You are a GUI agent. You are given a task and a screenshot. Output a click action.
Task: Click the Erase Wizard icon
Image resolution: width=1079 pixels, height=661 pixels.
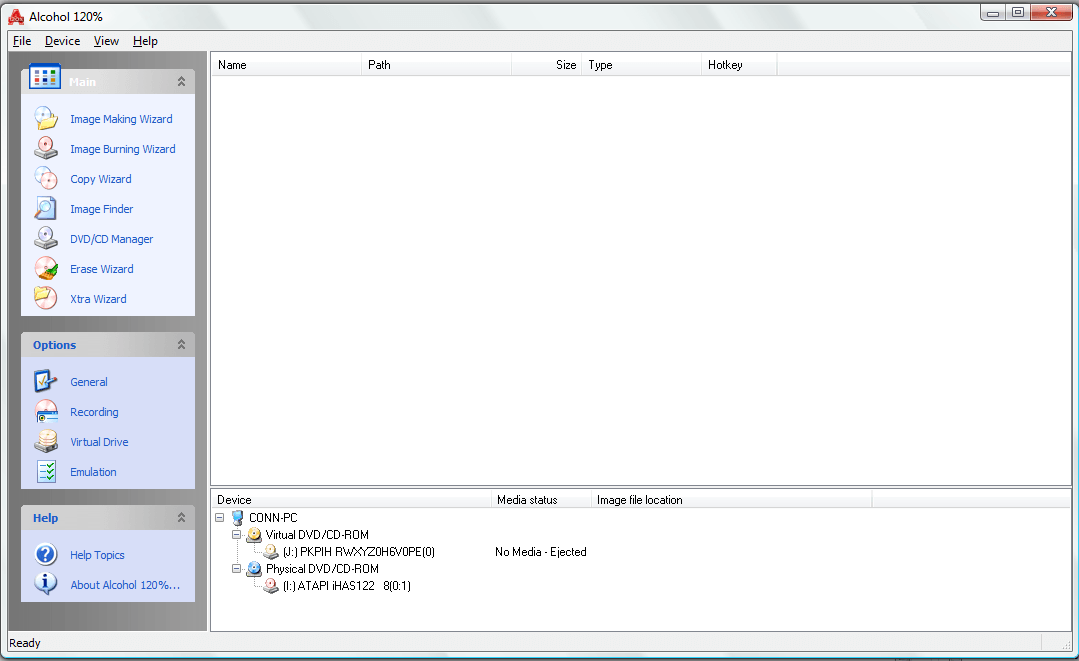[46, 269]
